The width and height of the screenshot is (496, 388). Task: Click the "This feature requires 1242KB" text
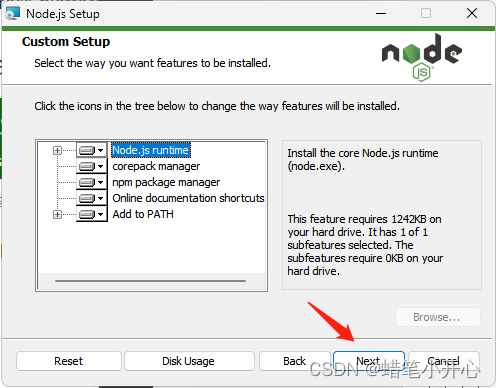point(365,245)
